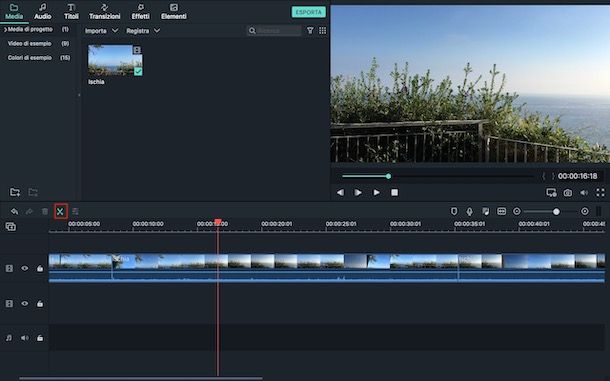
Task: Open preview display settings icon
Action: click(551, 193)
